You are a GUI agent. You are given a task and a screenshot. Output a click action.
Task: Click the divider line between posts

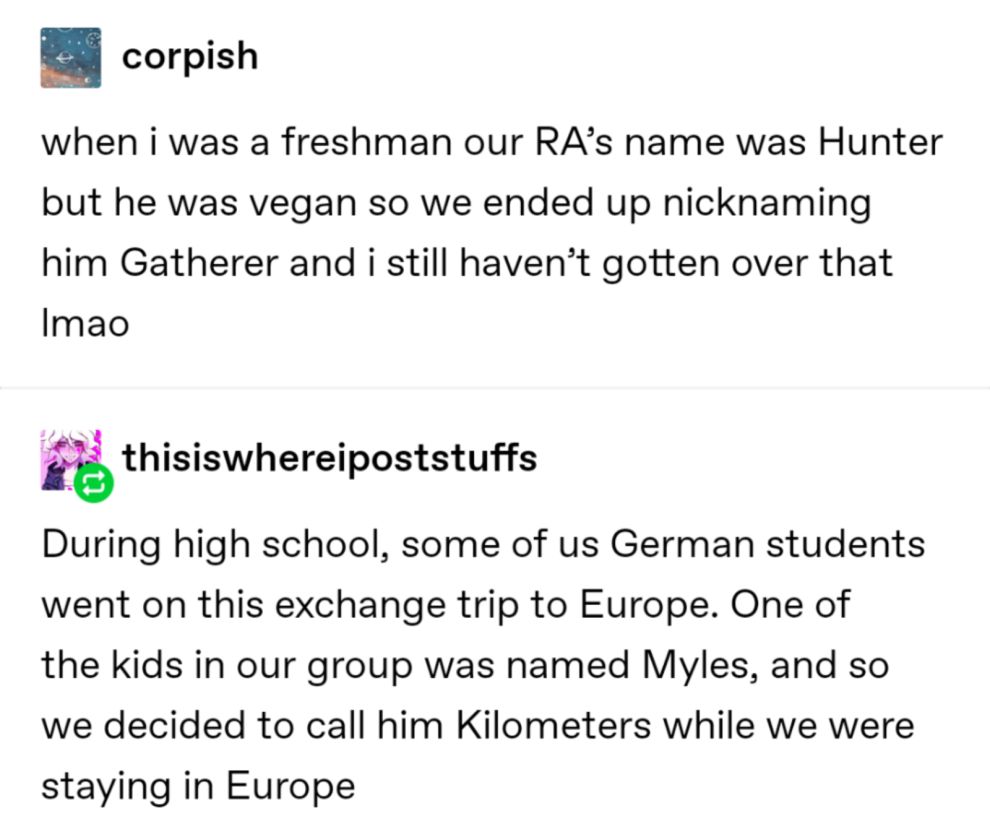coord(495,387)
